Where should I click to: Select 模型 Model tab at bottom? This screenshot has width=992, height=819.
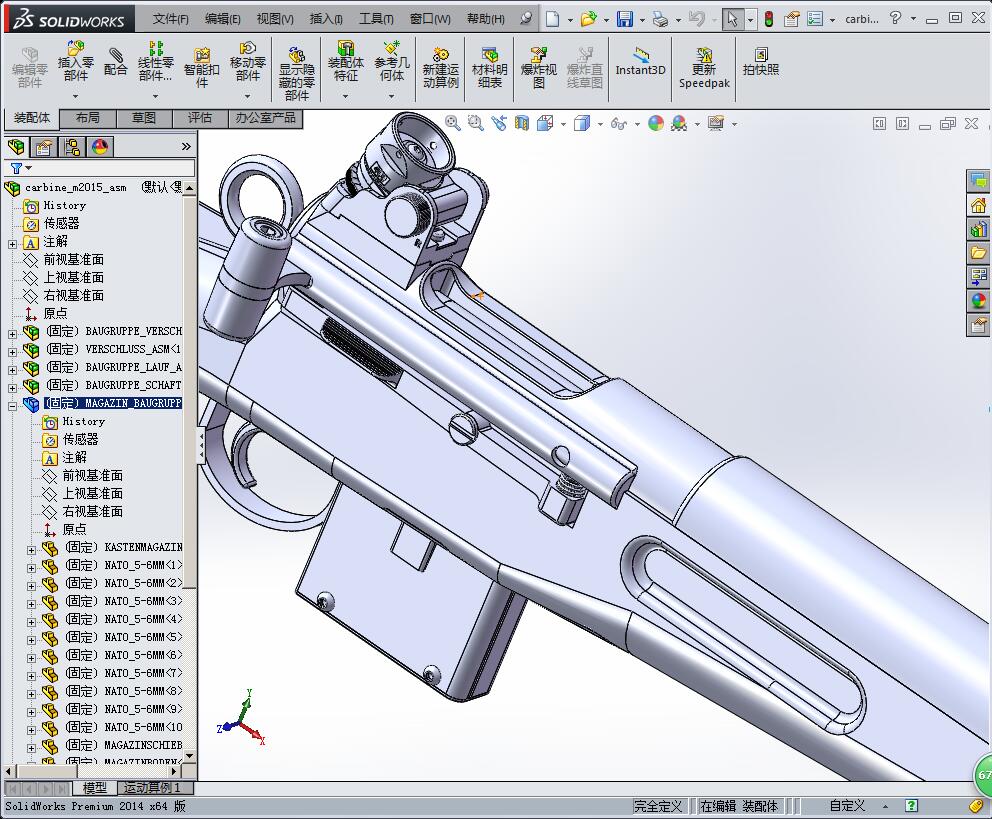(95, 788)
